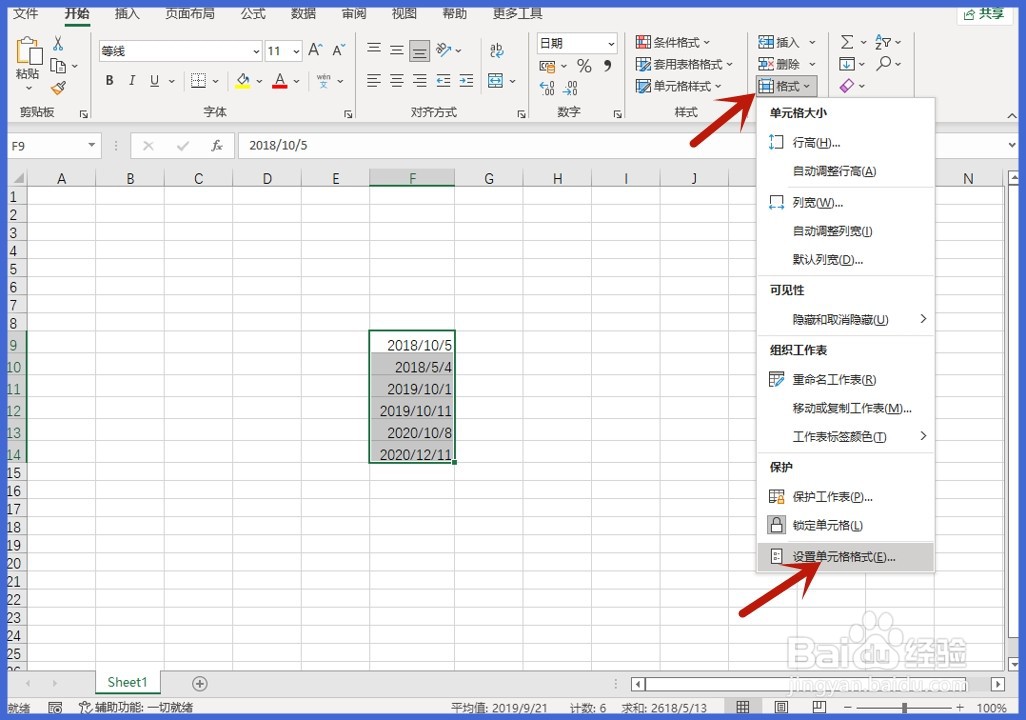Click the Clear eraser icon
Image resolution: width=1026 pixels, height=720 pixels.
pyautogui.click(x=847, y=86)
